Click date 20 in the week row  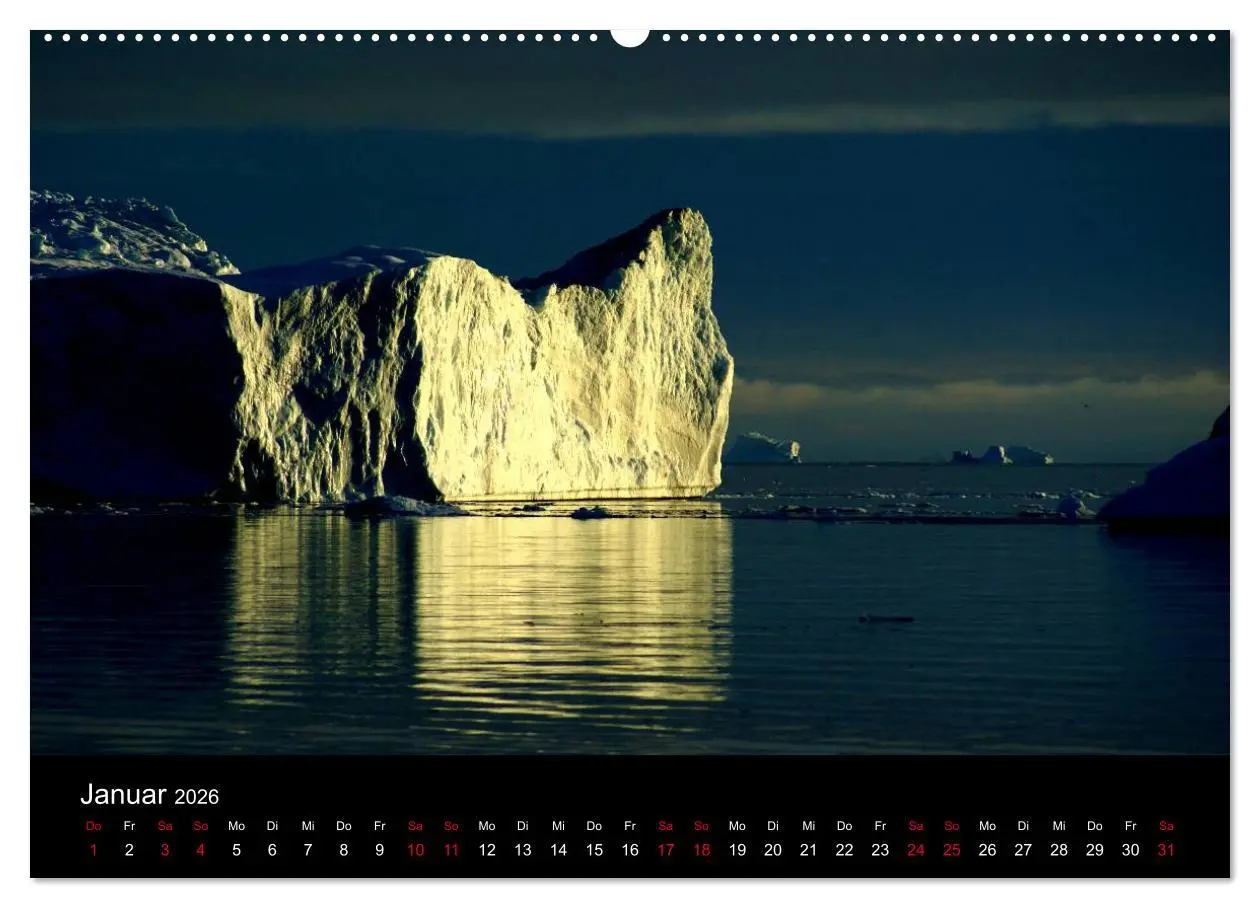pyautogui.click(x=772, y=850)
